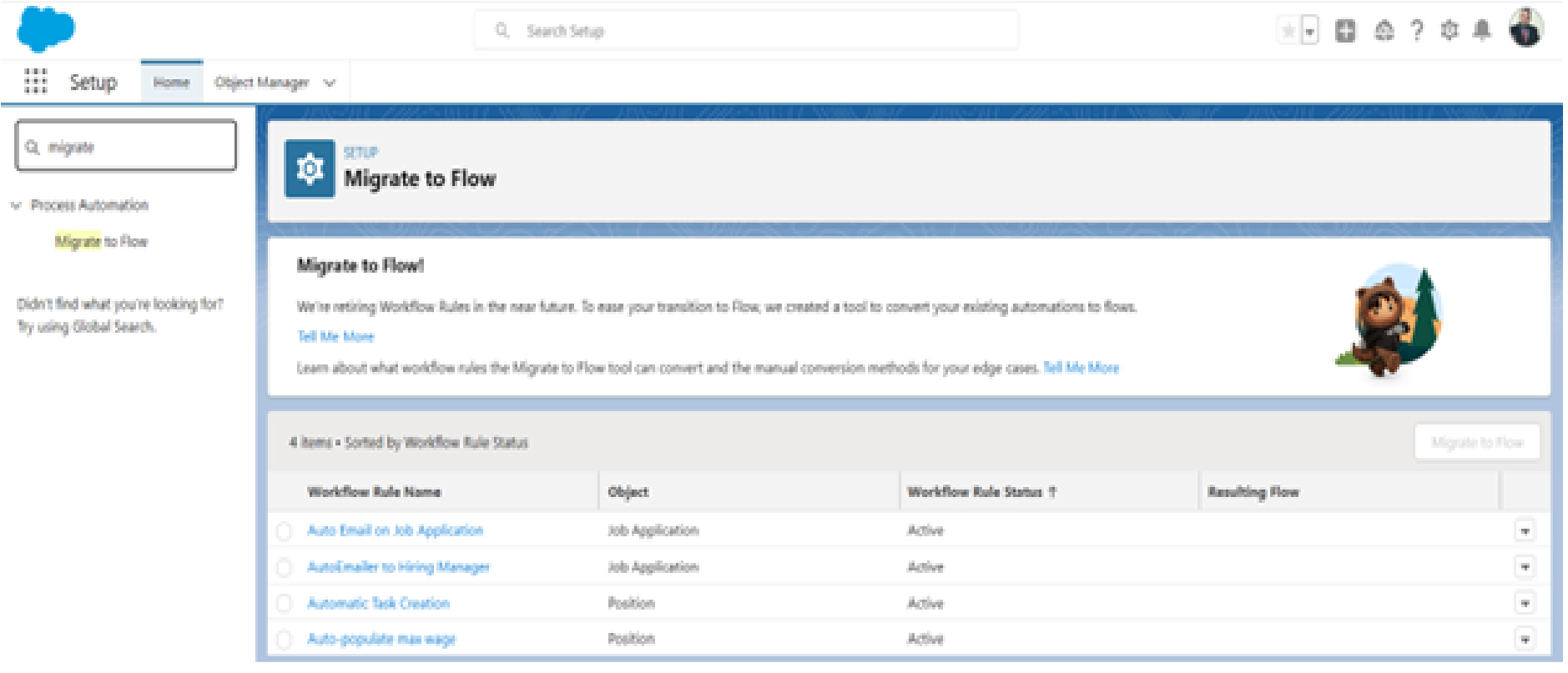Open the favorites list dropdown arrow
The image size is (1568, 673).
point(1309,32)
